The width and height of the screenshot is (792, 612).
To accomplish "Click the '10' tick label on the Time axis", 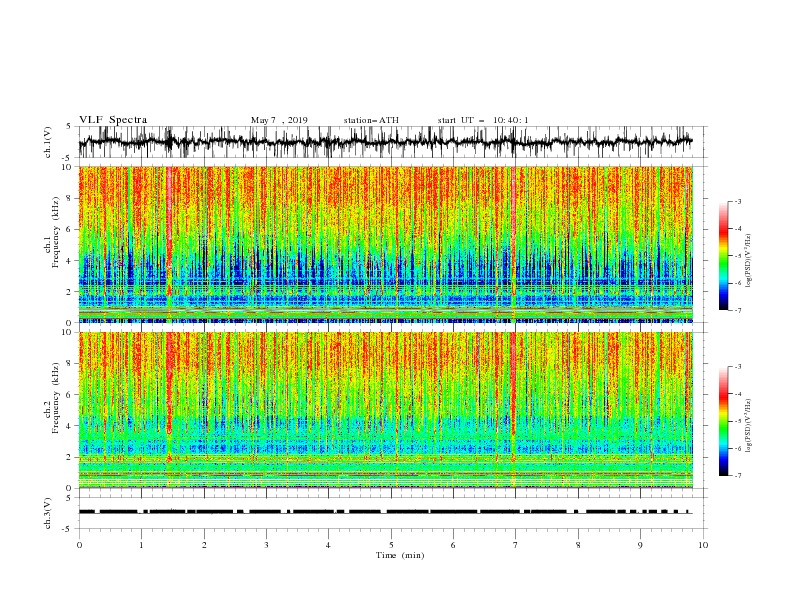I will pyautogui.click(x=703, y=545).
